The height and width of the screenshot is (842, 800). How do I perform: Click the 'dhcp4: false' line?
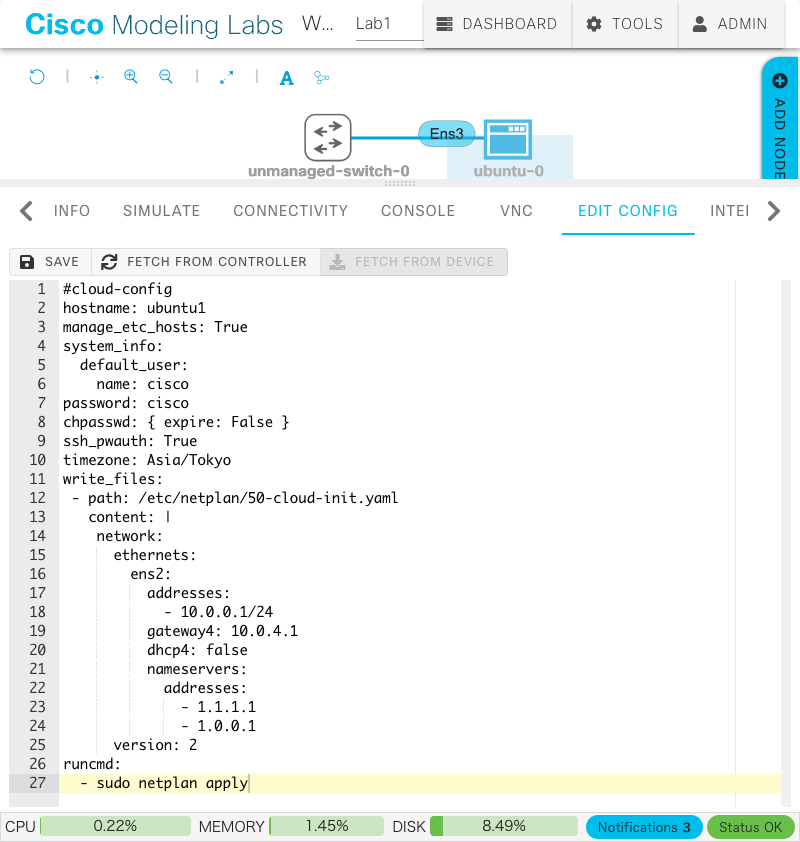[x=197, y=650]
